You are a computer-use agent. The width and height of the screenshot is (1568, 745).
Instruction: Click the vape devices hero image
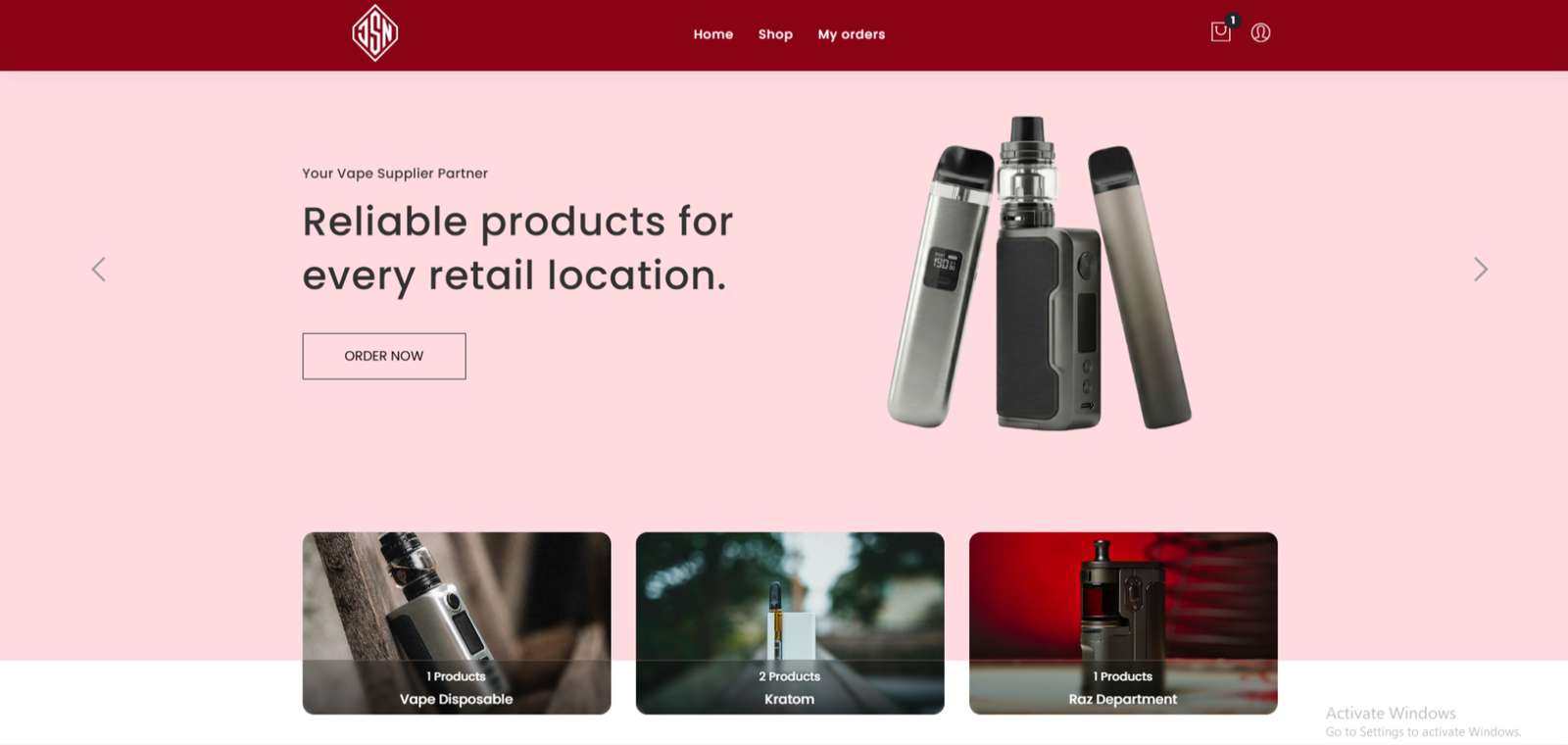(x=1039, y=273)
